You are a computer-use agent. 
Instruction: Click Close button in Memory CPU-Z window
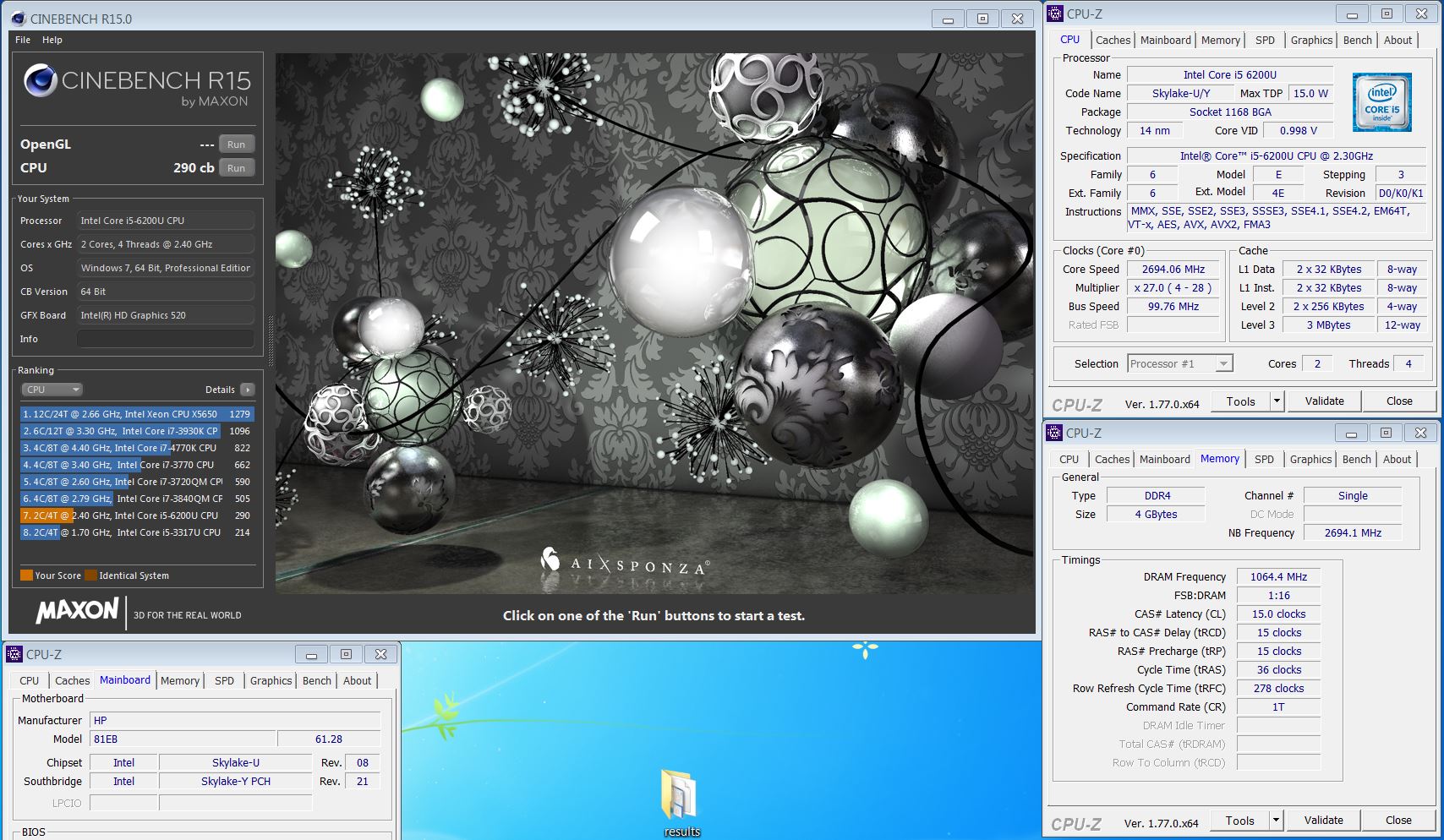coord(1398,821)
